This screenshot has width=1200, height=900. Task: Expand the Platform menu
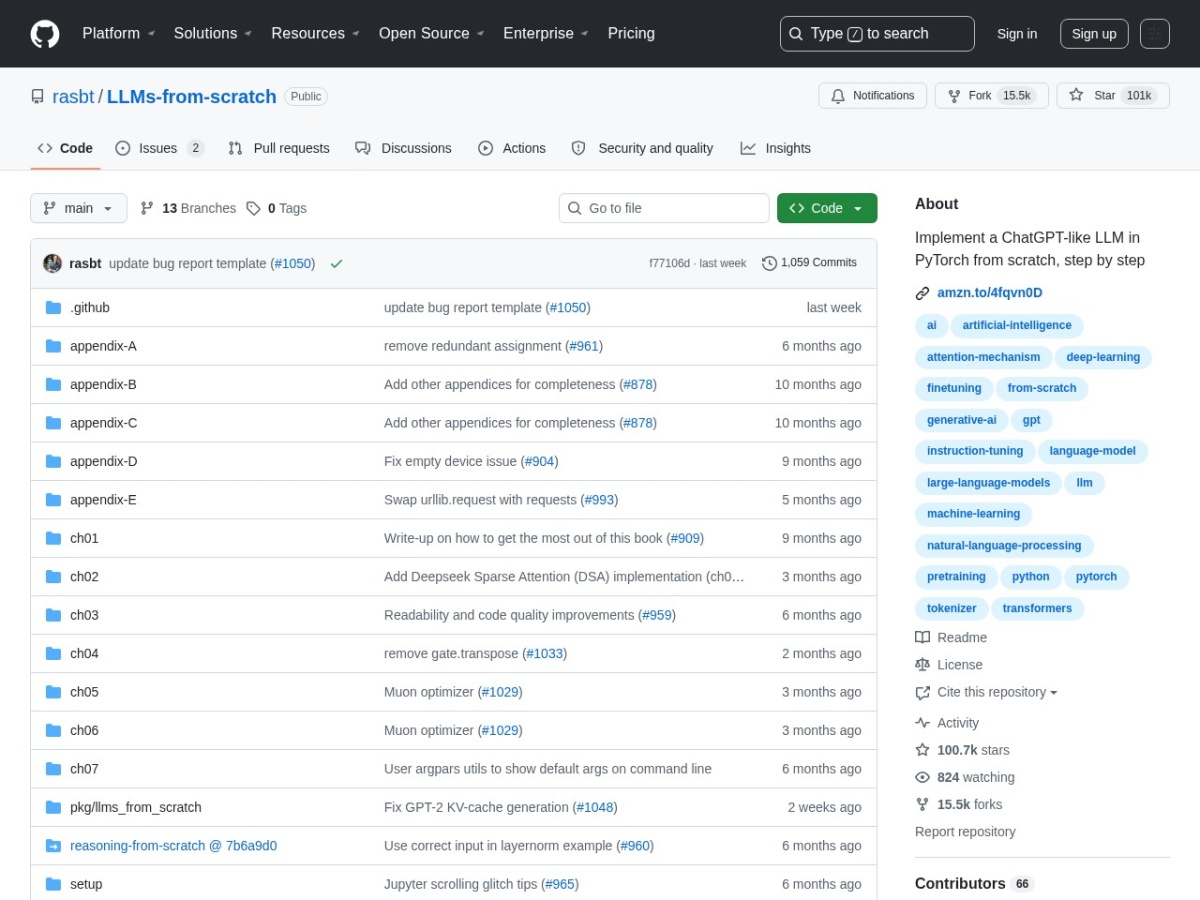coord(119,33)
